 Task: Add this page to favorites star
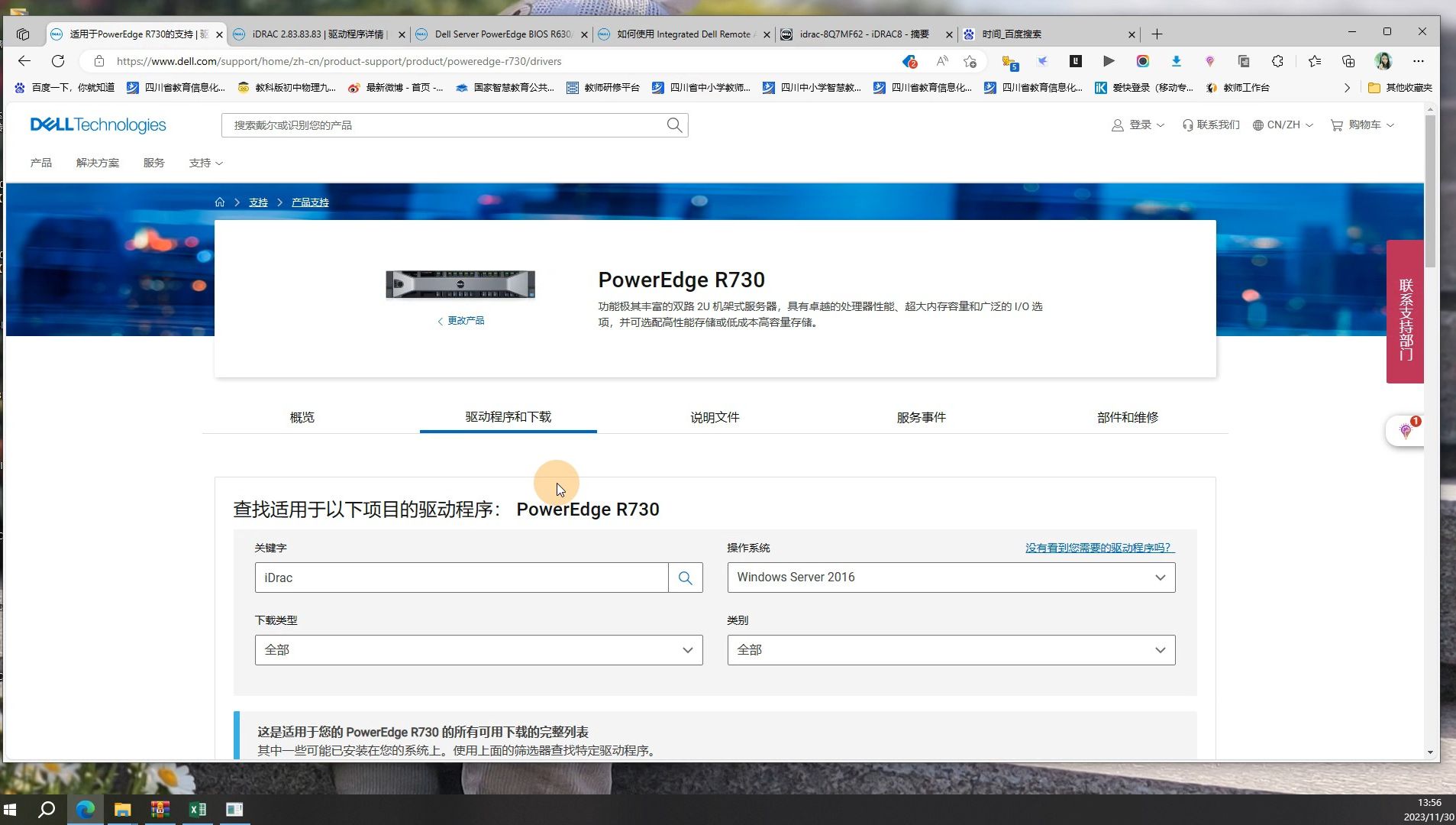[x=970, y=61]
